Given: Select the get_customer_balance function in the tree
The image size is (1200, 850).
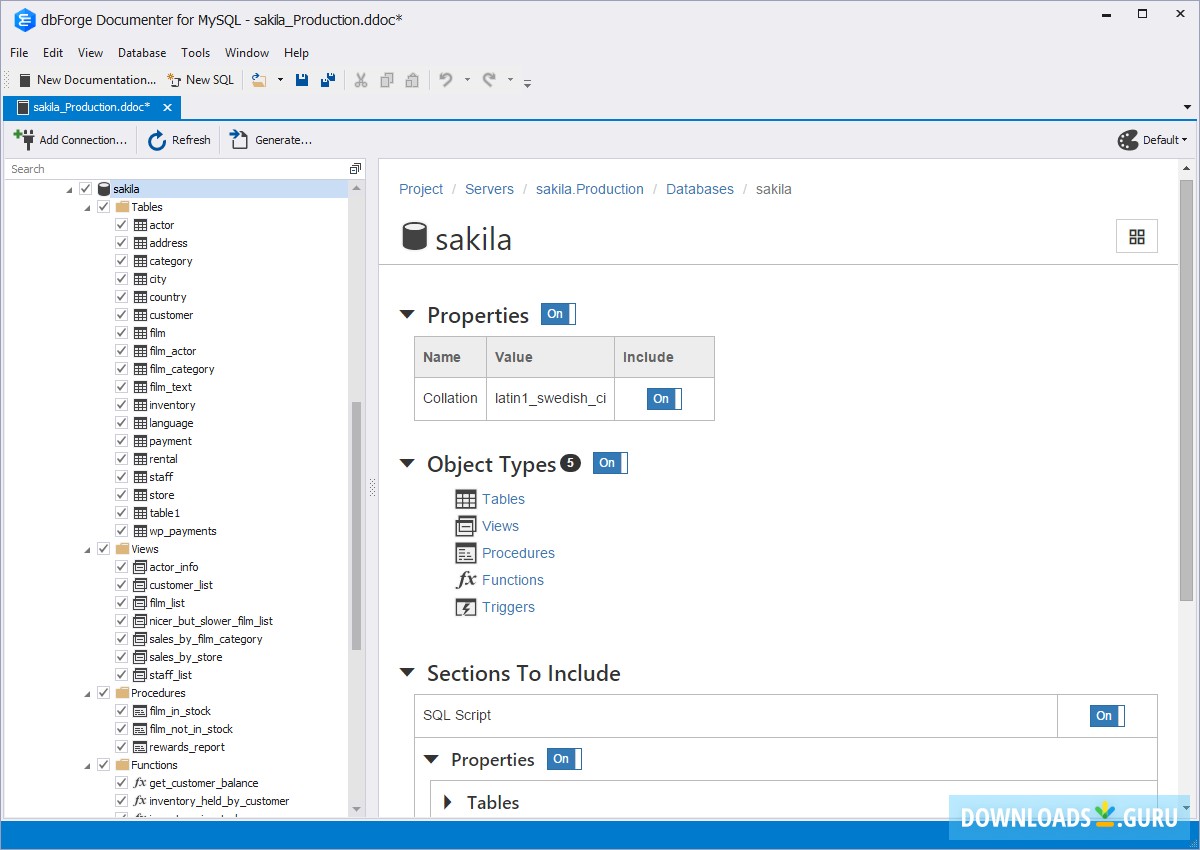Looking at the screenshot, I should coord(203,783).
